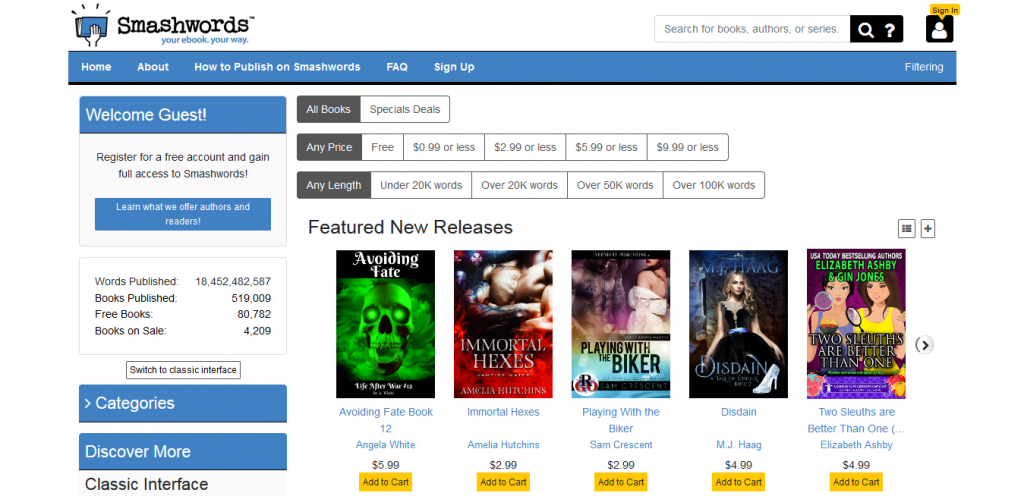Viewport: 1024px width, 496px height.
Task: Click the plus icon beside Featured New Releases
Action: (x=928, y=228)
